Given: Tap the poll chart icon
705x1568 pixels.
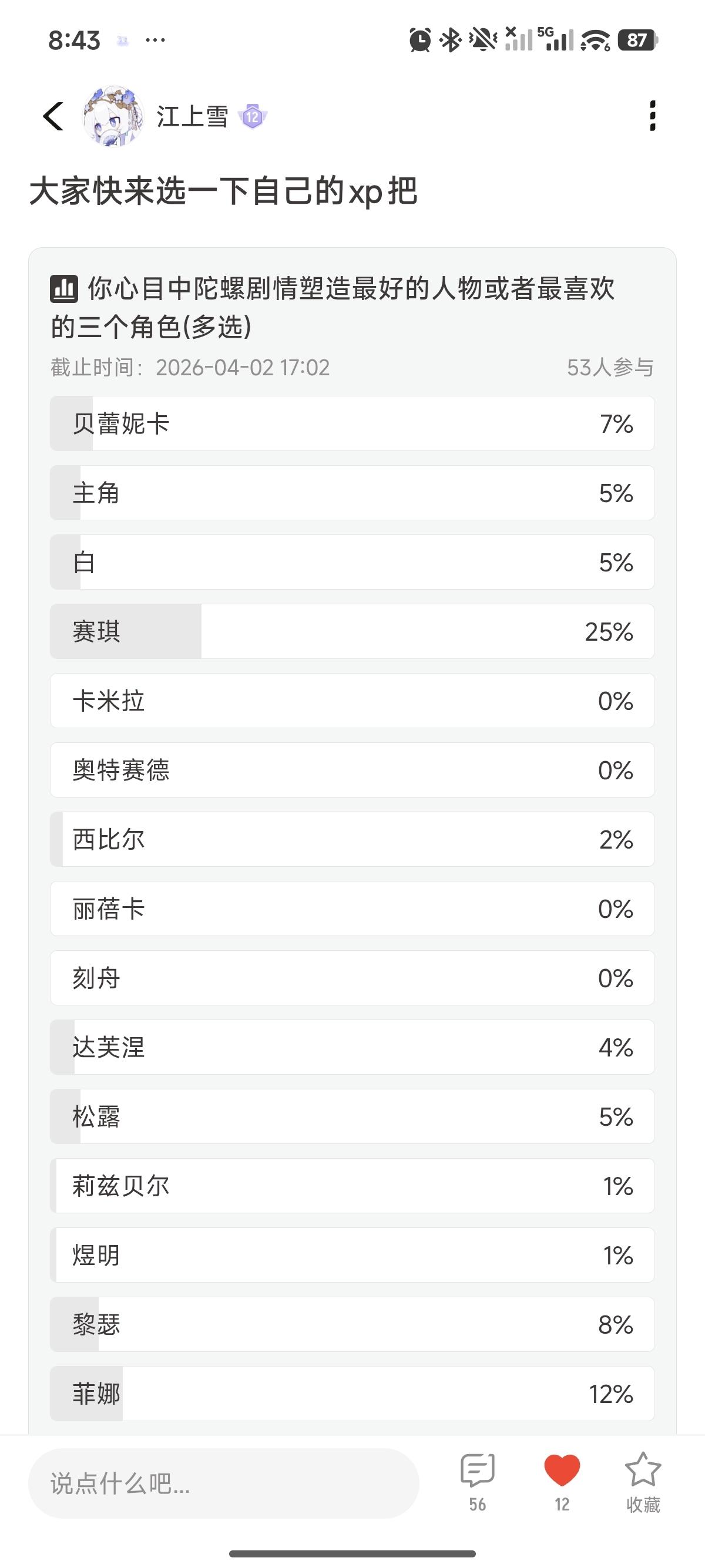Looking at the screenshot, I should [64, 288].
